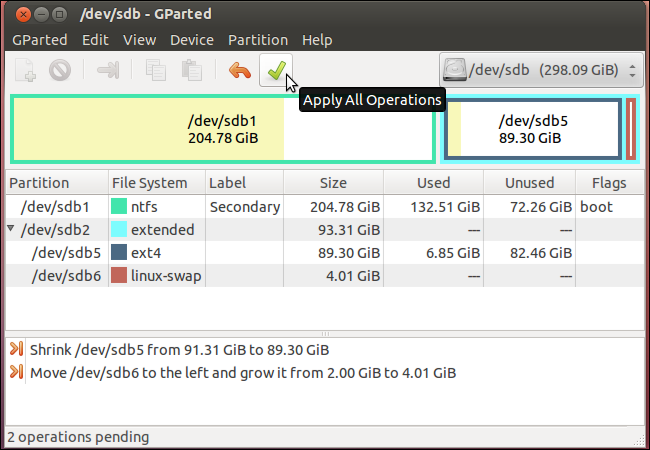Click the Resize/Move arrow toolbar icon

tap(108, 70)
